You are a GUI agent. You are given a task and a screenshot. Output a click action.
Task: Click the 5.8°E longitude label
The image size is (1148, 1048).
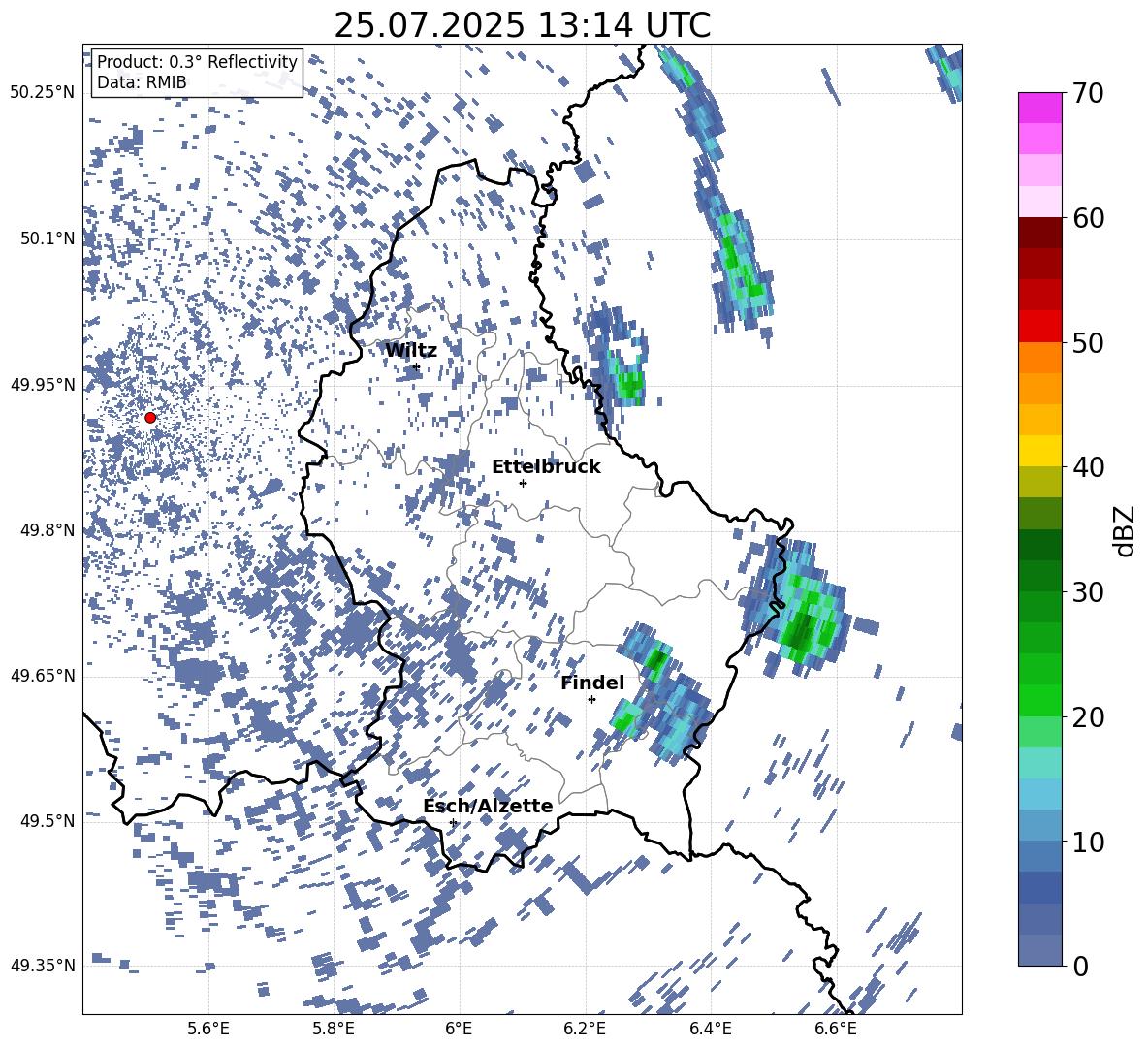334,1029
